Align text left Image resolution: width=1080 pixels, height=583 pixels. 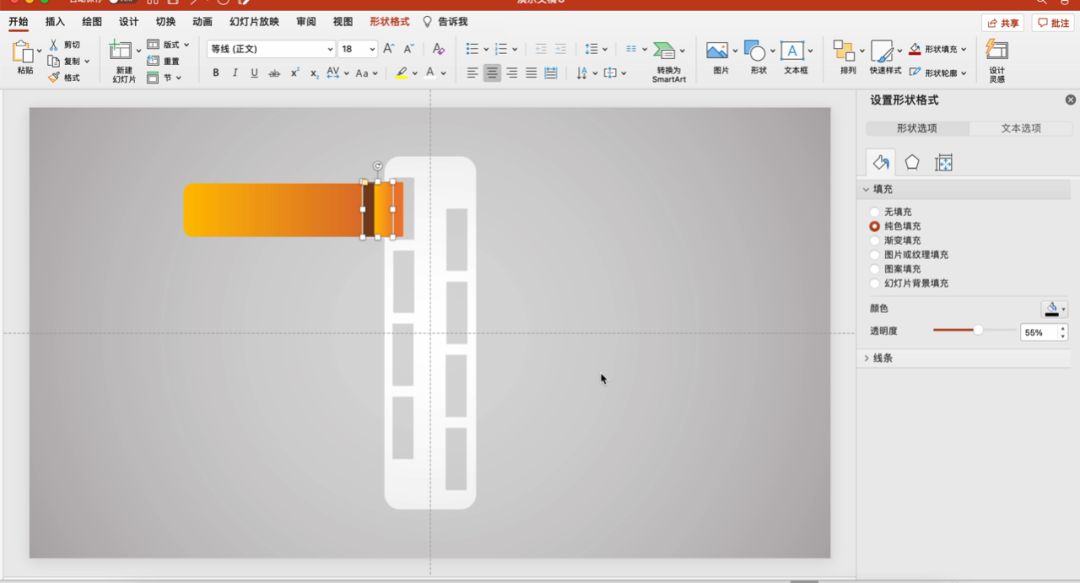tap(472, 72)
